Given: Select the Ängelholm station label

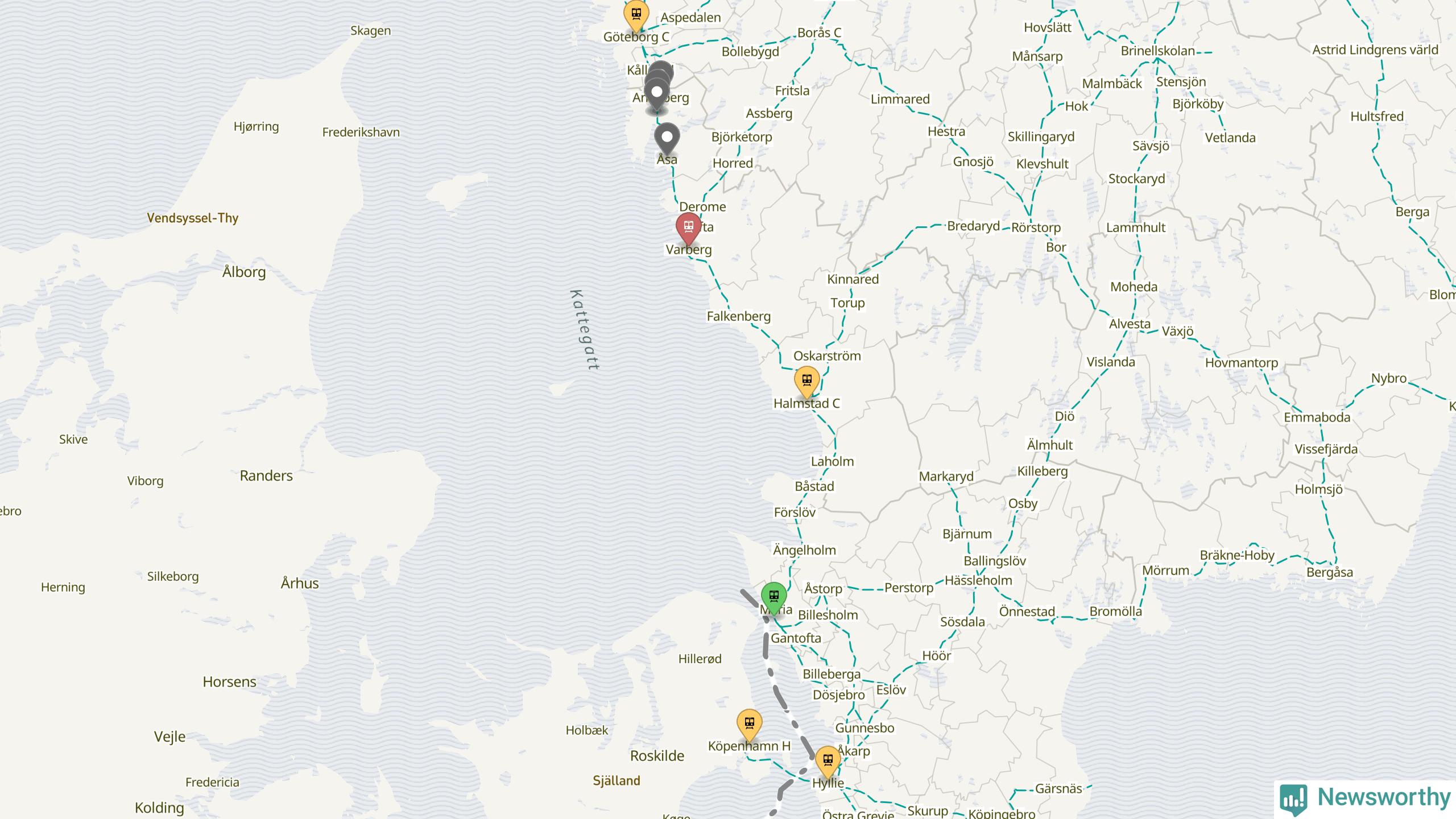Looking at the screenshot, I should click(804, 550).
